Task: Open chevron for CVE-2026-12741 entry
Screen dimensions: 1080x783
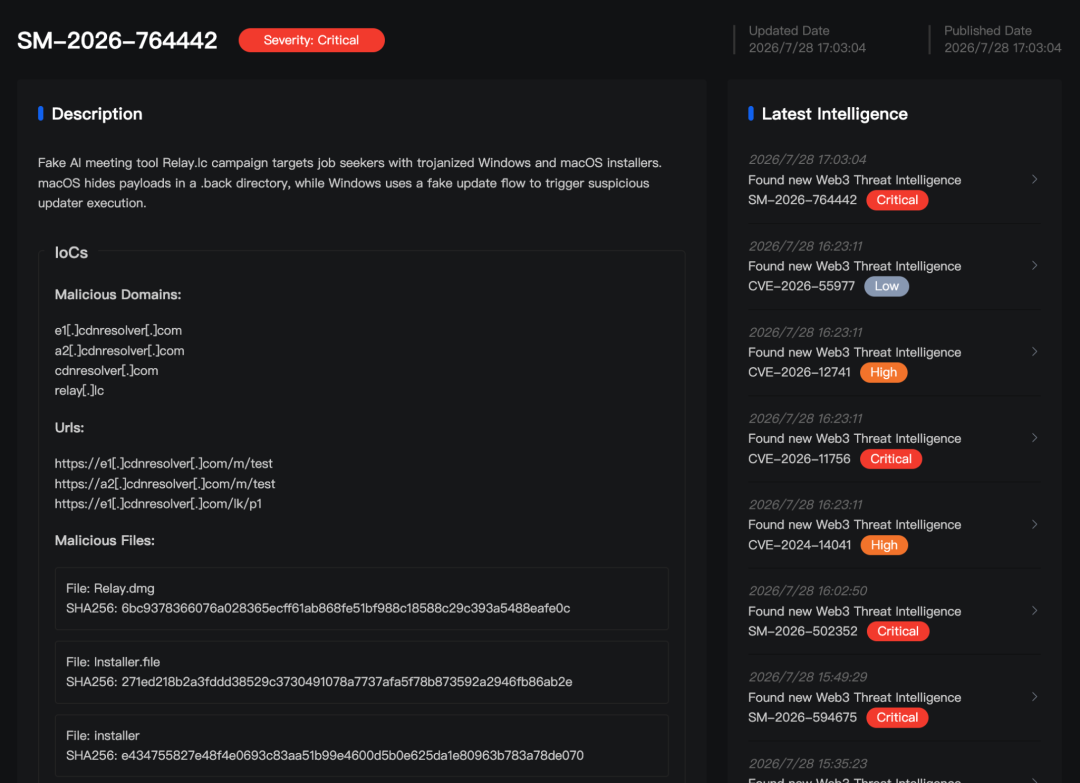Action: pyautogui.click(x=1034, y=352)
